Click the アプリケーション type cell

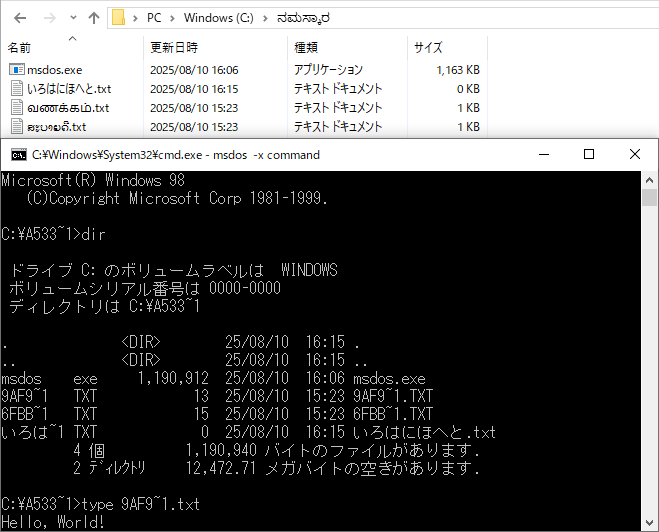click(328, 70)
